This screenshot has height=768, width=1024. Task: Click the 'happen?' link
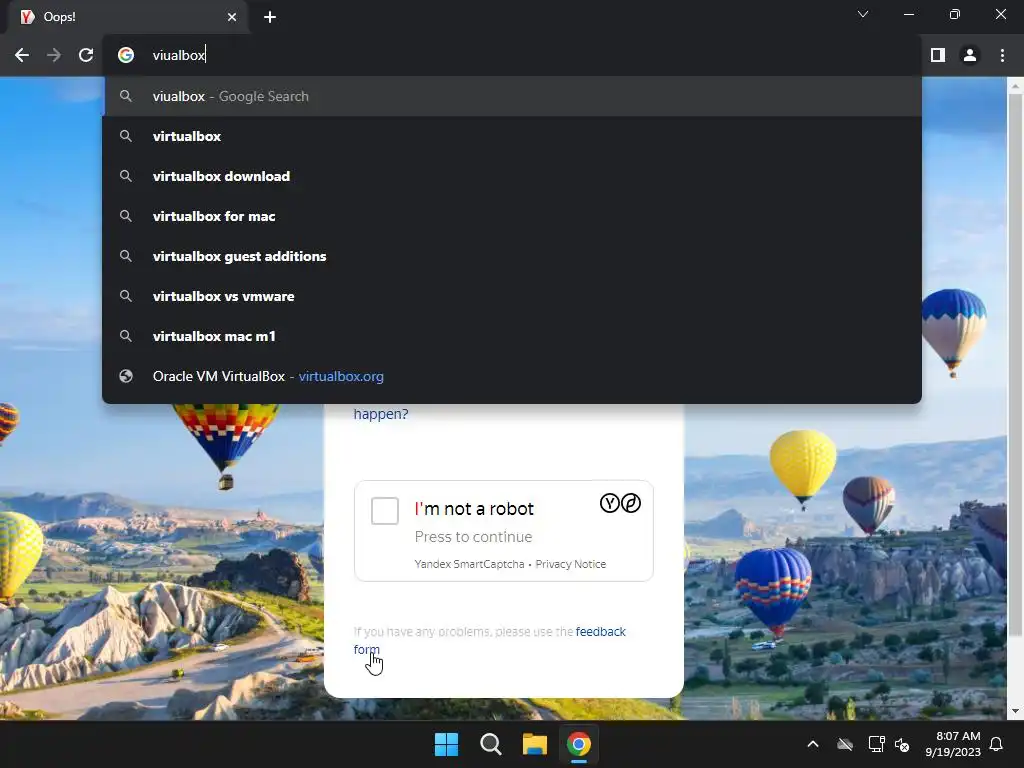381,414
